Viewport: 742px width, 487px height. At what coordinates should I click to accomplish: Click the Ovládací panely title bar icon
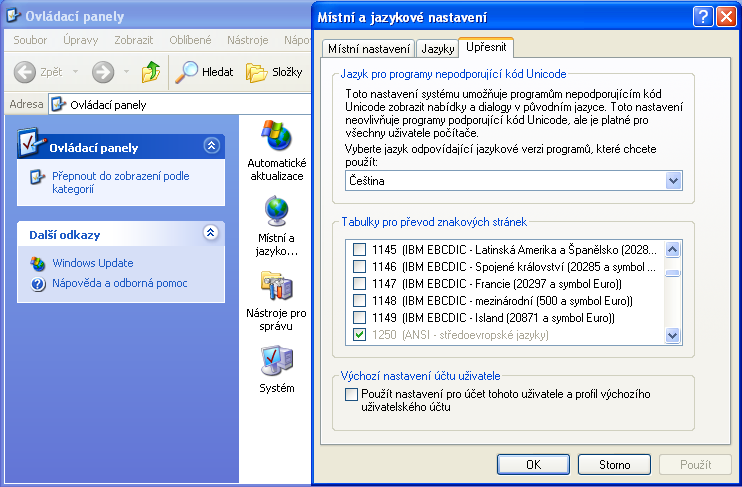point(13,16)
